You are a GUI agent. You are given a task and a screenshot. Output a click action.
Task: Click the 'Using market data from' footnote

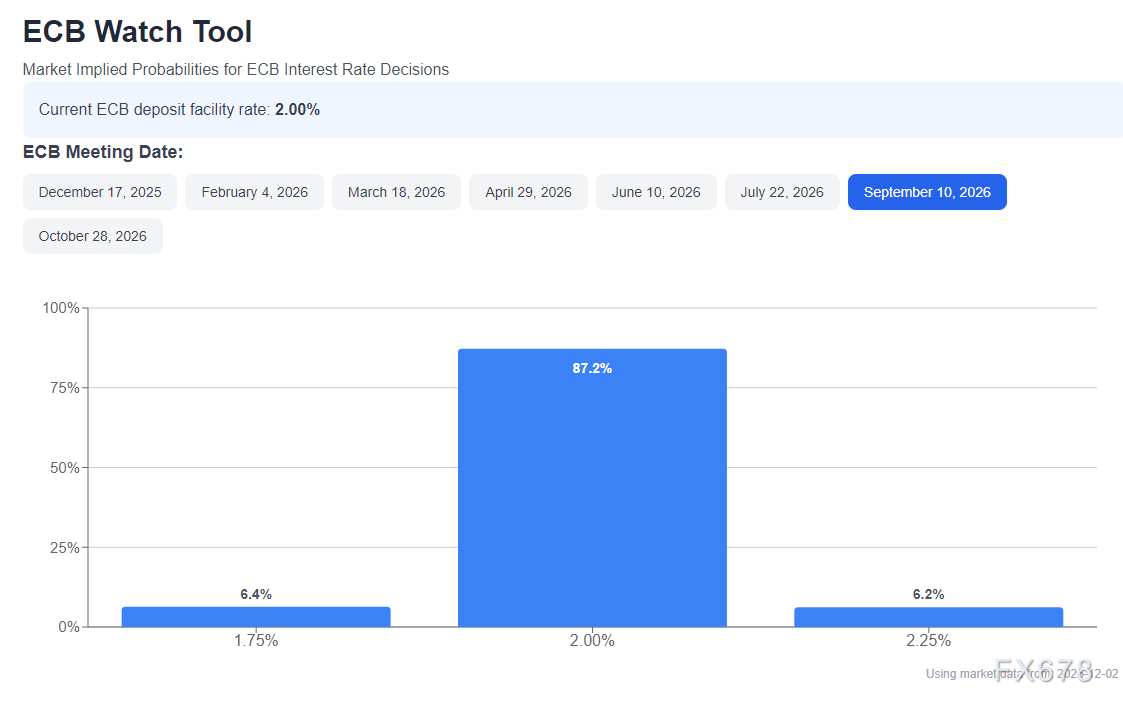(1020, 673)
